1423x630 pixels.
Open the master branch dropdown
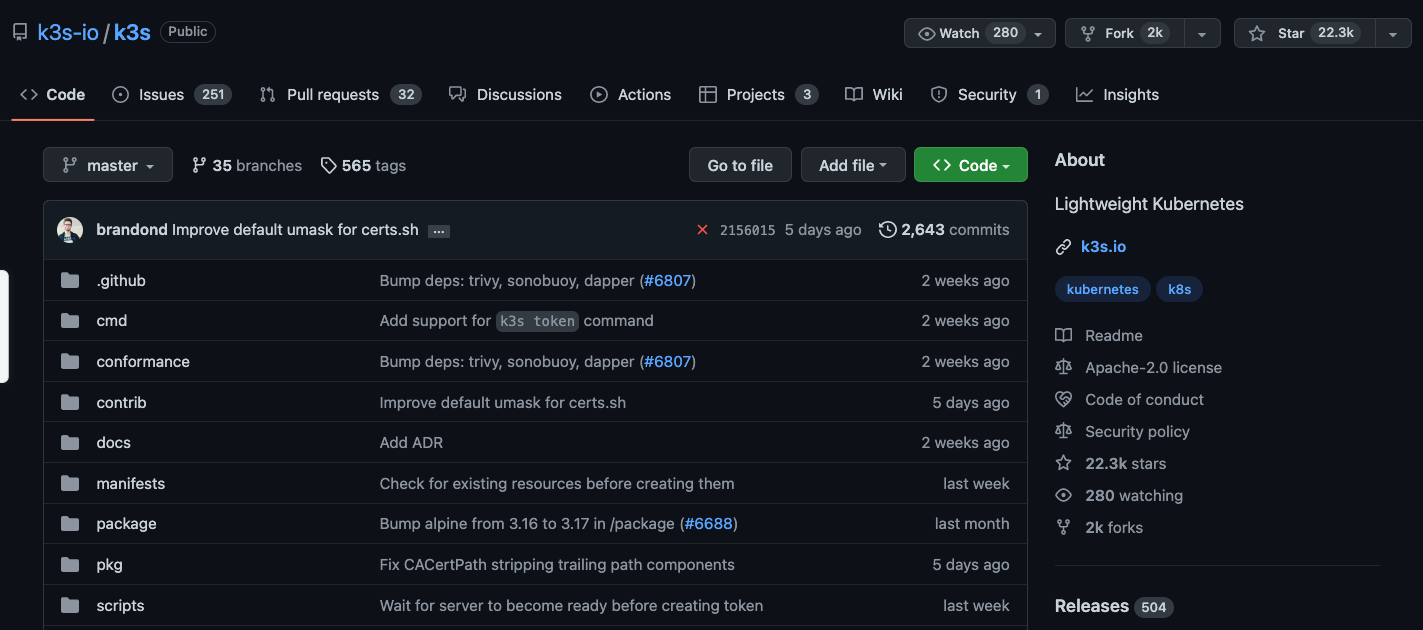coord(108,165)
